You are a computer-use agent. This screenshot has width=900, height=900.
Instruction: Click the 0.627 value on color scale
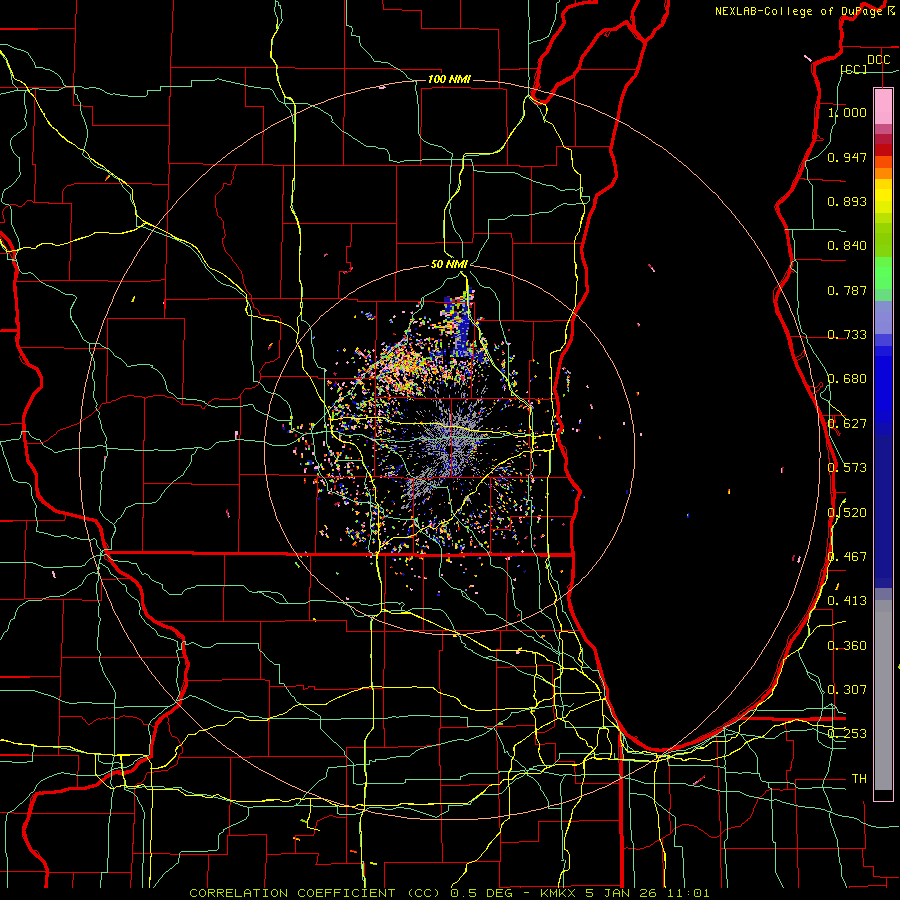(x=847, y=424)
